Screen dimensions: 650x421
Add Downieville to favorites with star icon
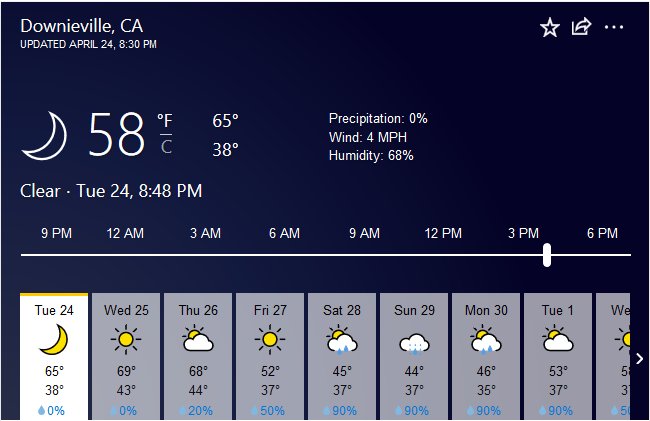coord(550,28)
